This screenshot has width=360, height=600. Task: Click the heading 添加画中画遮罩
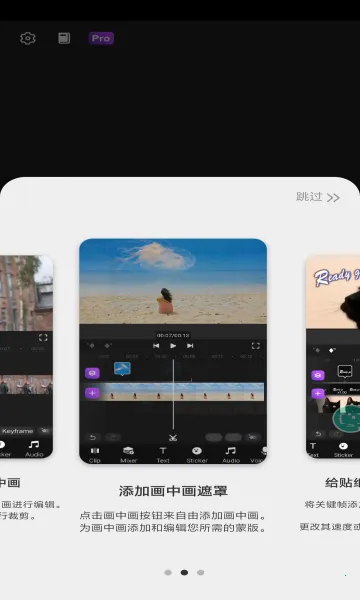173,491
